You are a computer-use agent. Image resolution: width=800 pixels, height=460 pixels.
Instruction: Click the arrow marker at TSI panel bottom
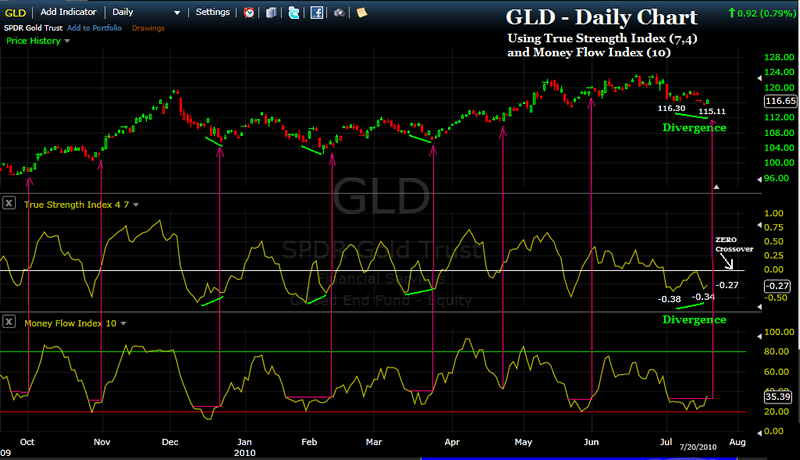(759, 306)
